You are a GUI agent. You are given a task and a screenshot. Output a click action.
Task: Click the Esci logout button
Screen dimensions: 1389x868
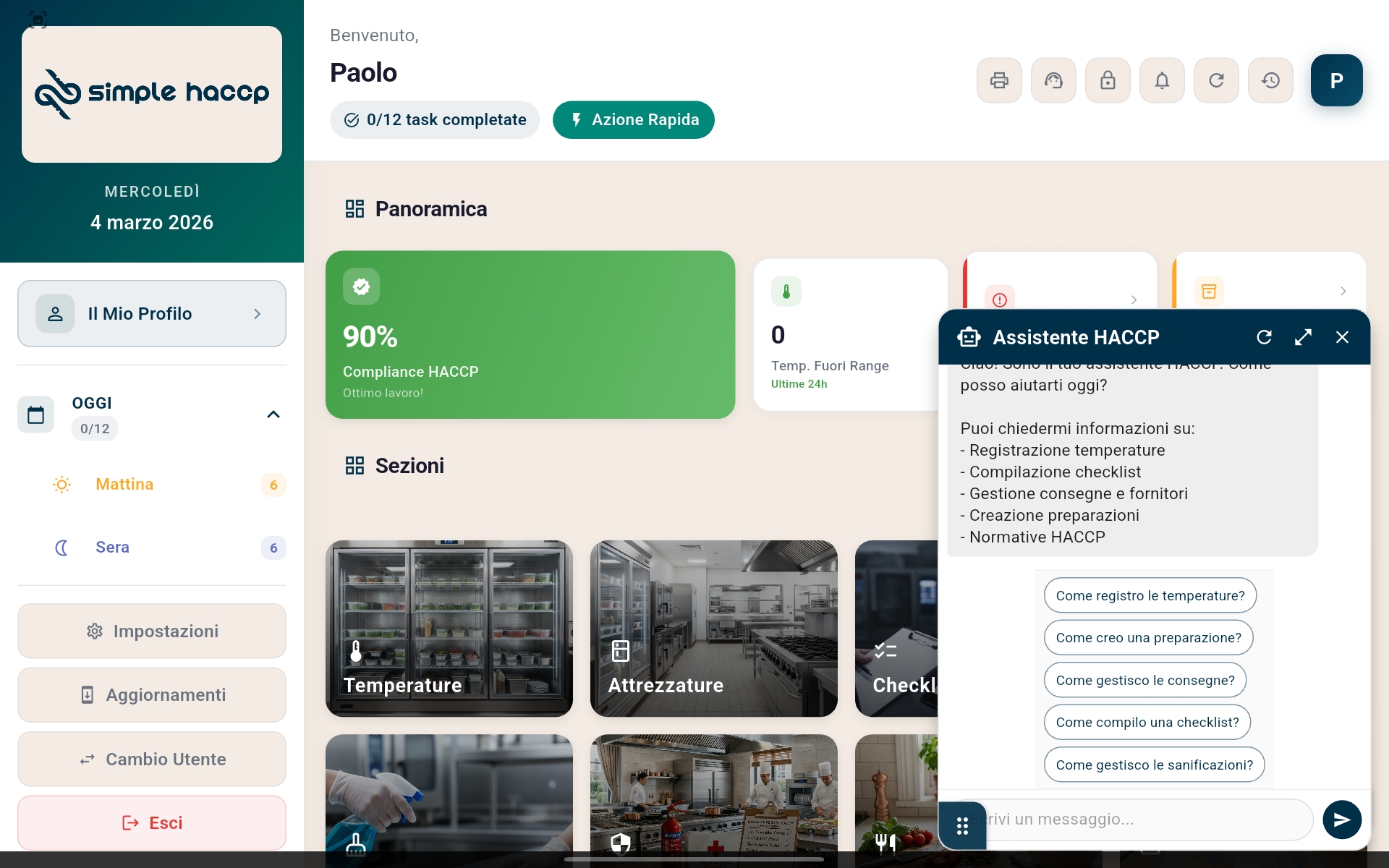[x=152, y=823]
